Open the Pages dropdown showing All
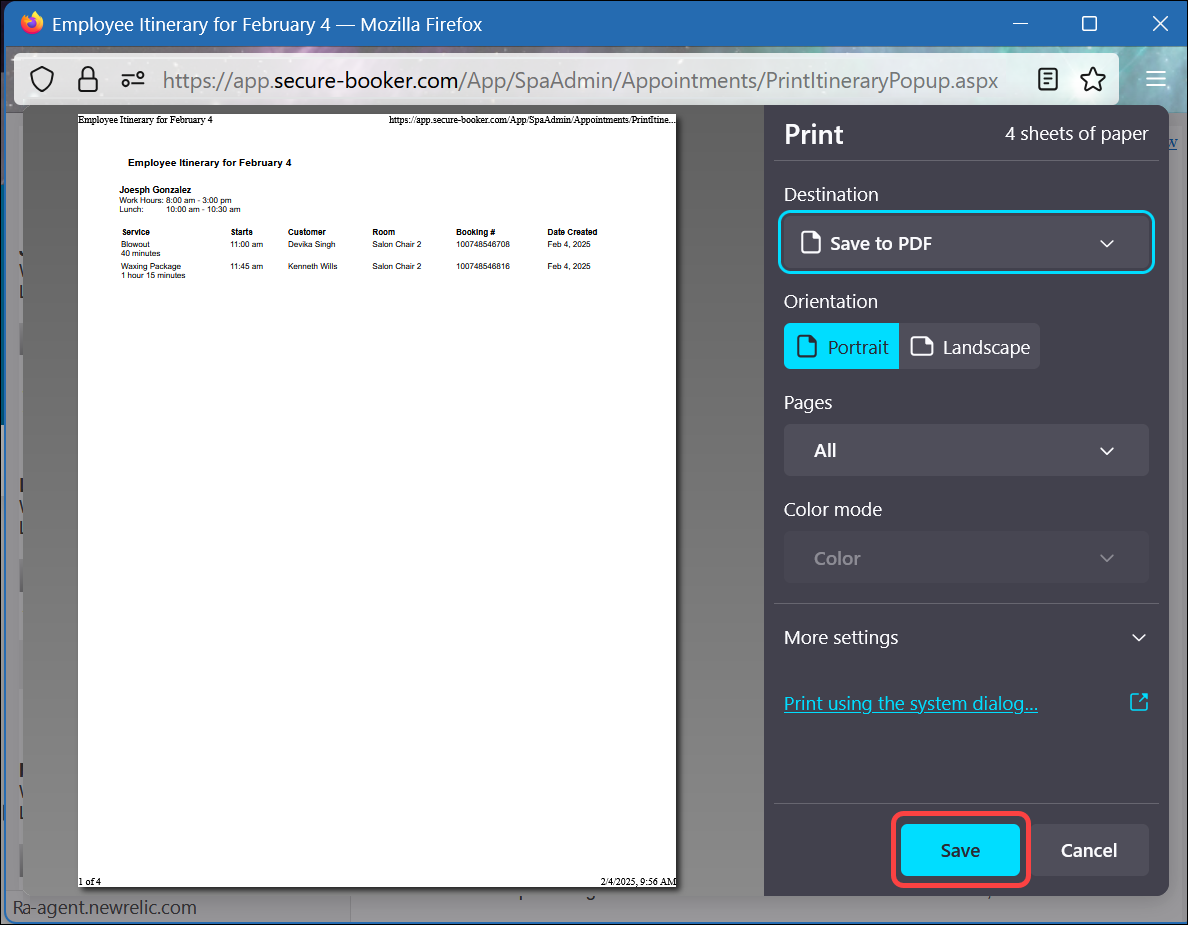 966,450
